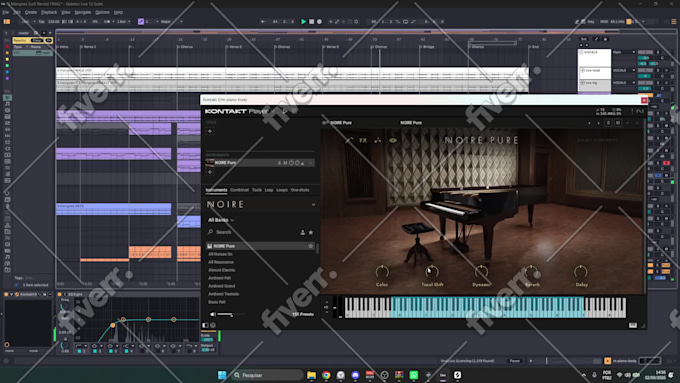
Task: Click the plus icon under Instruments
Action: [210, 172]
